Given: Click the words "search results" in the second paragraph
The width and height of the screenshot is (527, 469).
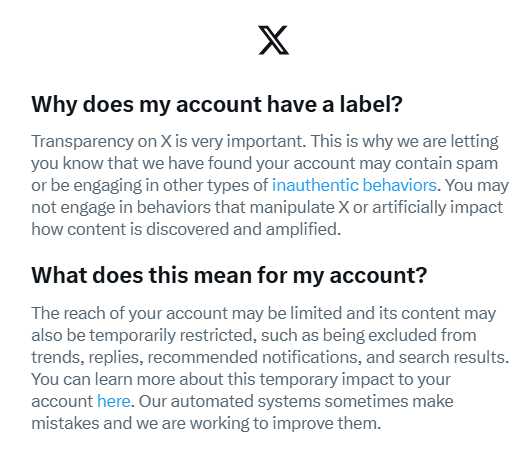Looking at the screenshot, I should tap(452, 357).
